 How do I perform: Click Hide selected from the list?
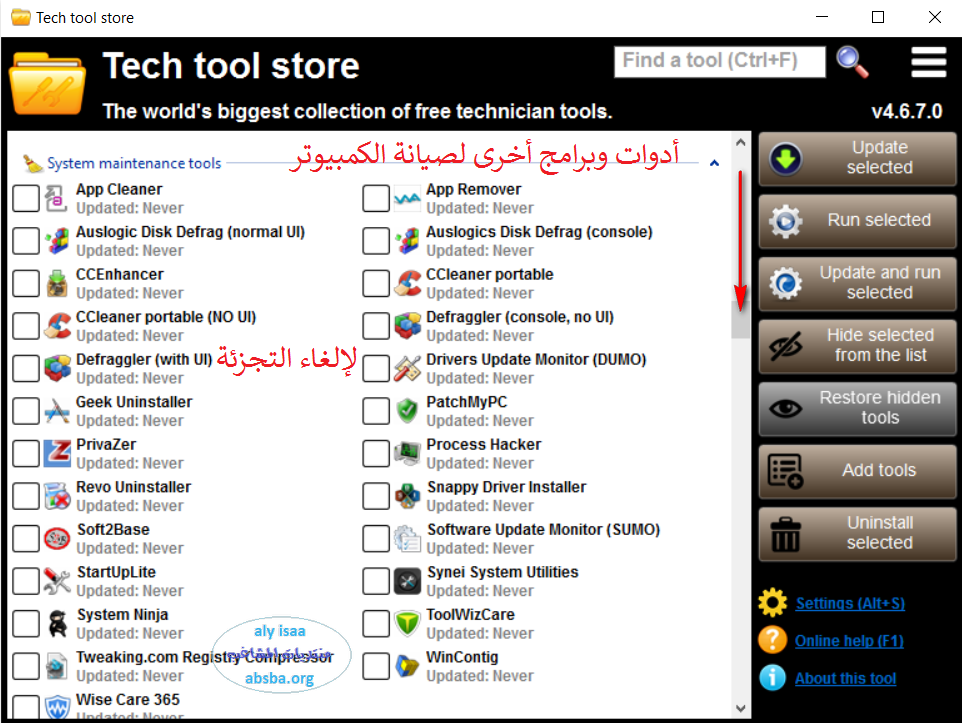[857, 345]
